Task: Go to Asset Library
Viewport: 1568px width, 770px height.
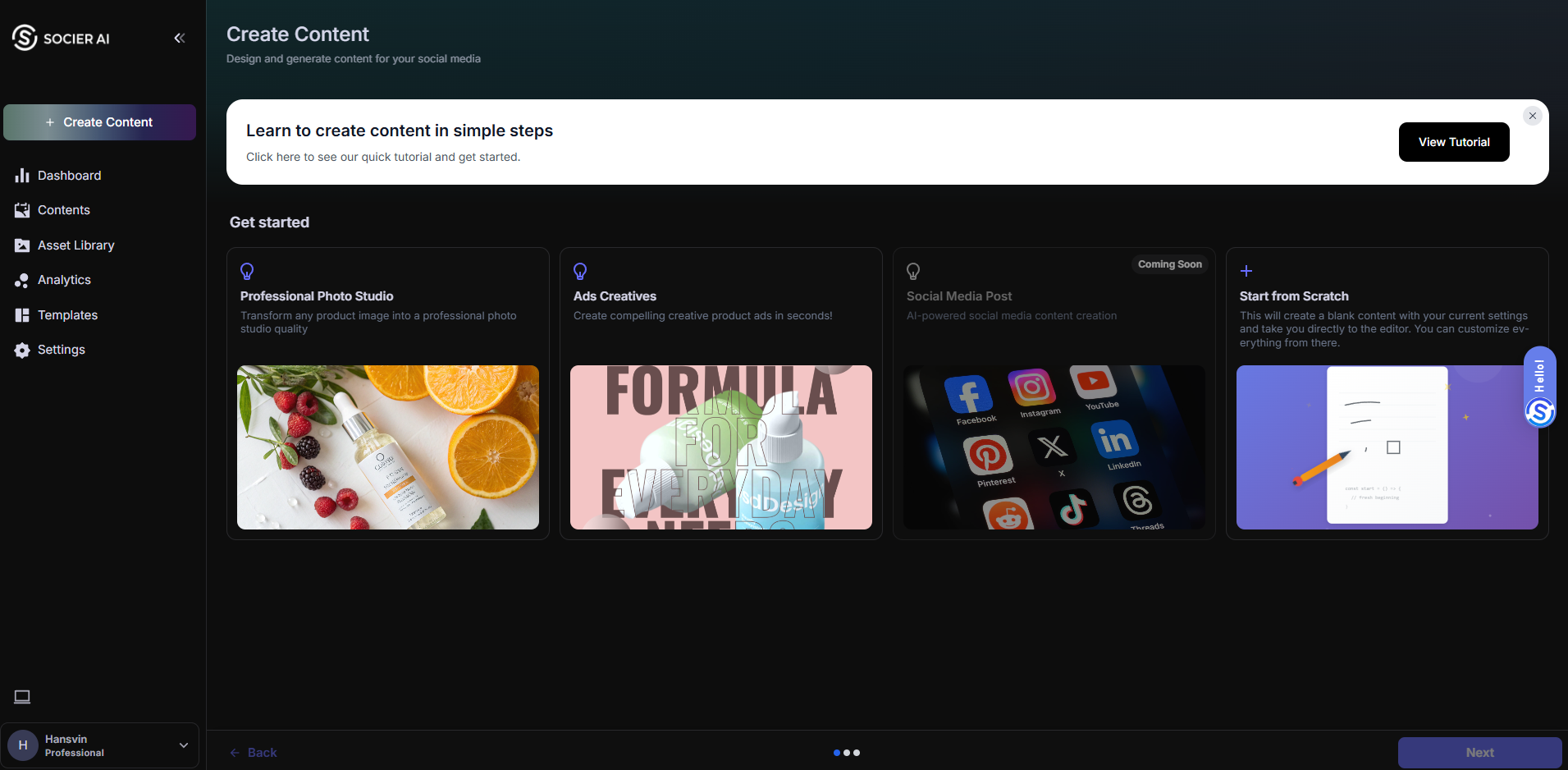Action: tap(75, 245)
